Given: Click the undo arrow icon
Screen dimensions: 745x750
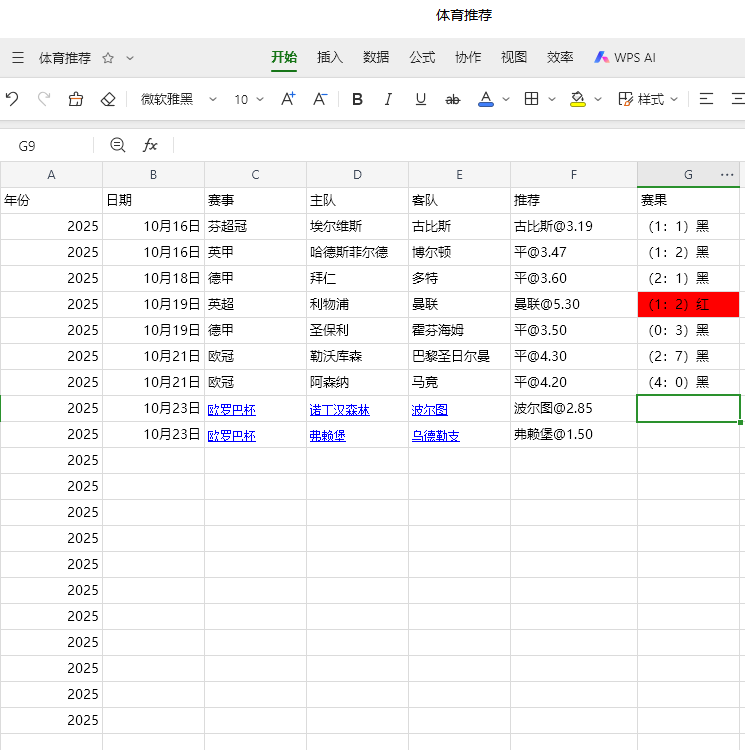Looking at the screenshot, I should click(x=12, y=99).
